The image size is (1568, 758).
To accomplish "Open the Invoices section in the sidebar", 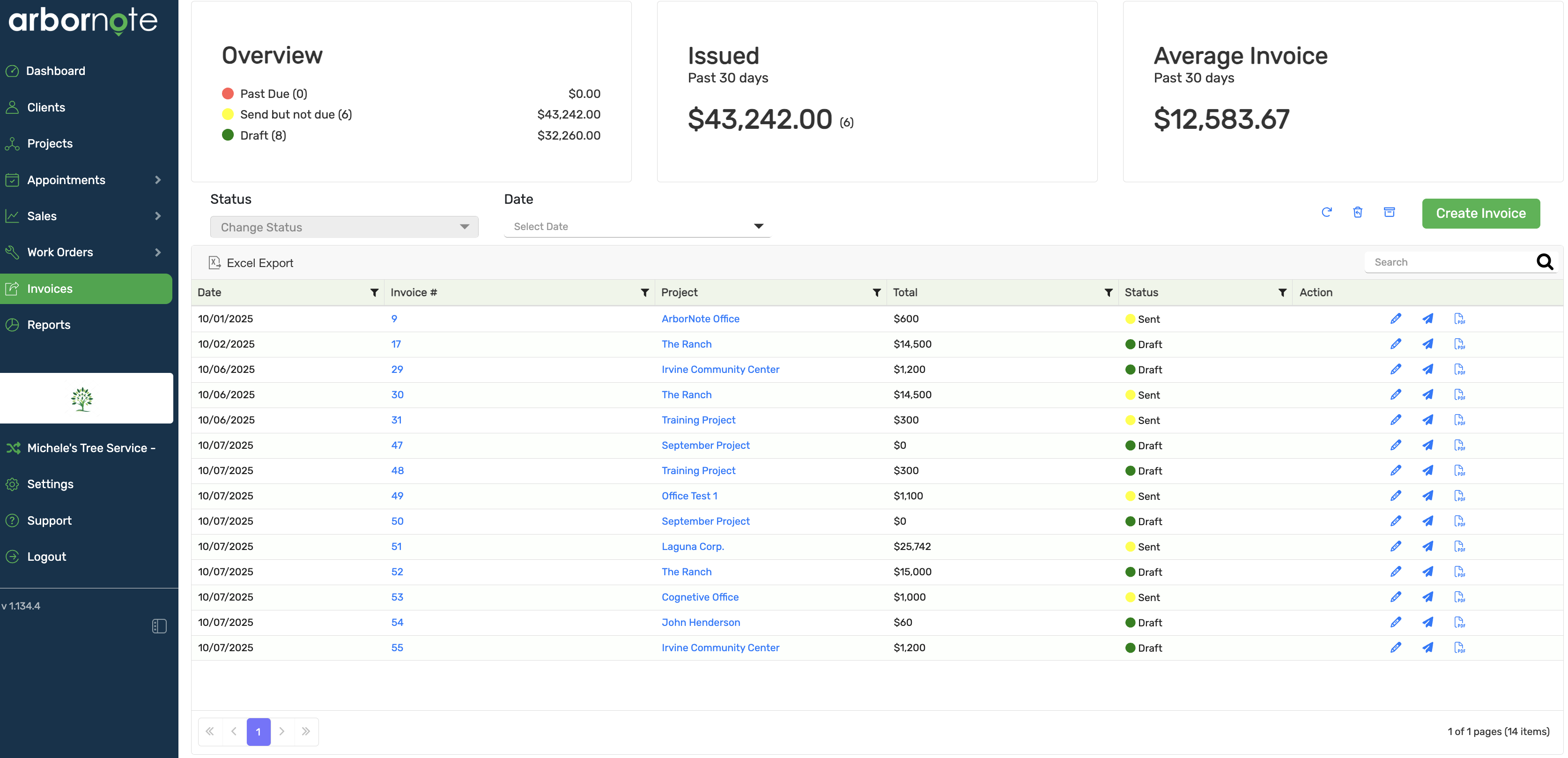I will tap(50, 288).
